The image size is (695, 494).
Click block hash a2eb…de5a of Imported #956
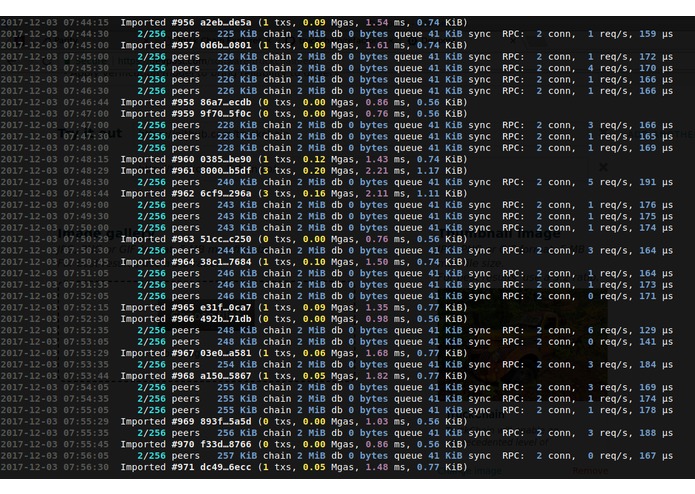pyautogui.click(x=226, y=22)
